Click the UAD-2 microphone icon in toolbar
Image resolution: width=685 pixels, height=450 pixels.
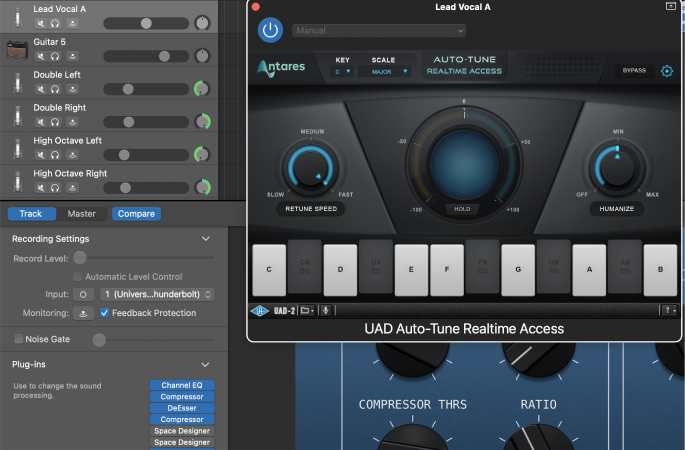(325, 311)
